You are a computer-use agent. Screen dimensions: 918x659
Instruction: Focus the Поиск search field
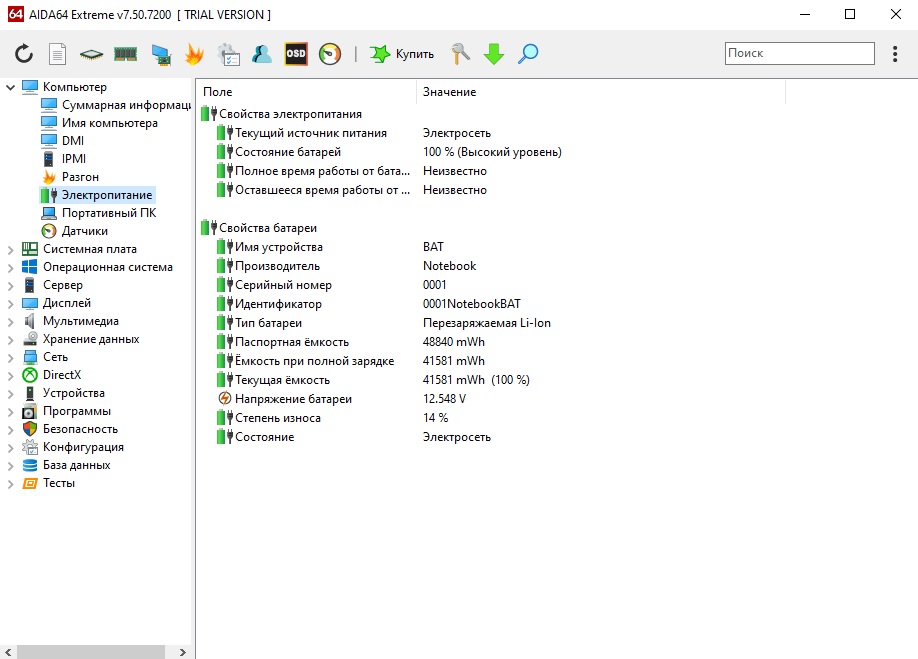(x=800, y=53)
